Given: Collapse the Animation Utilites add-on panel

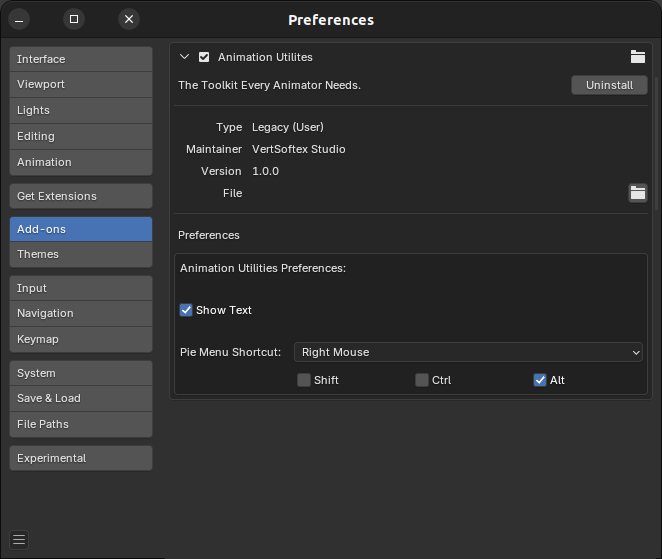Looking at the screenshot, I should (184, 57).
